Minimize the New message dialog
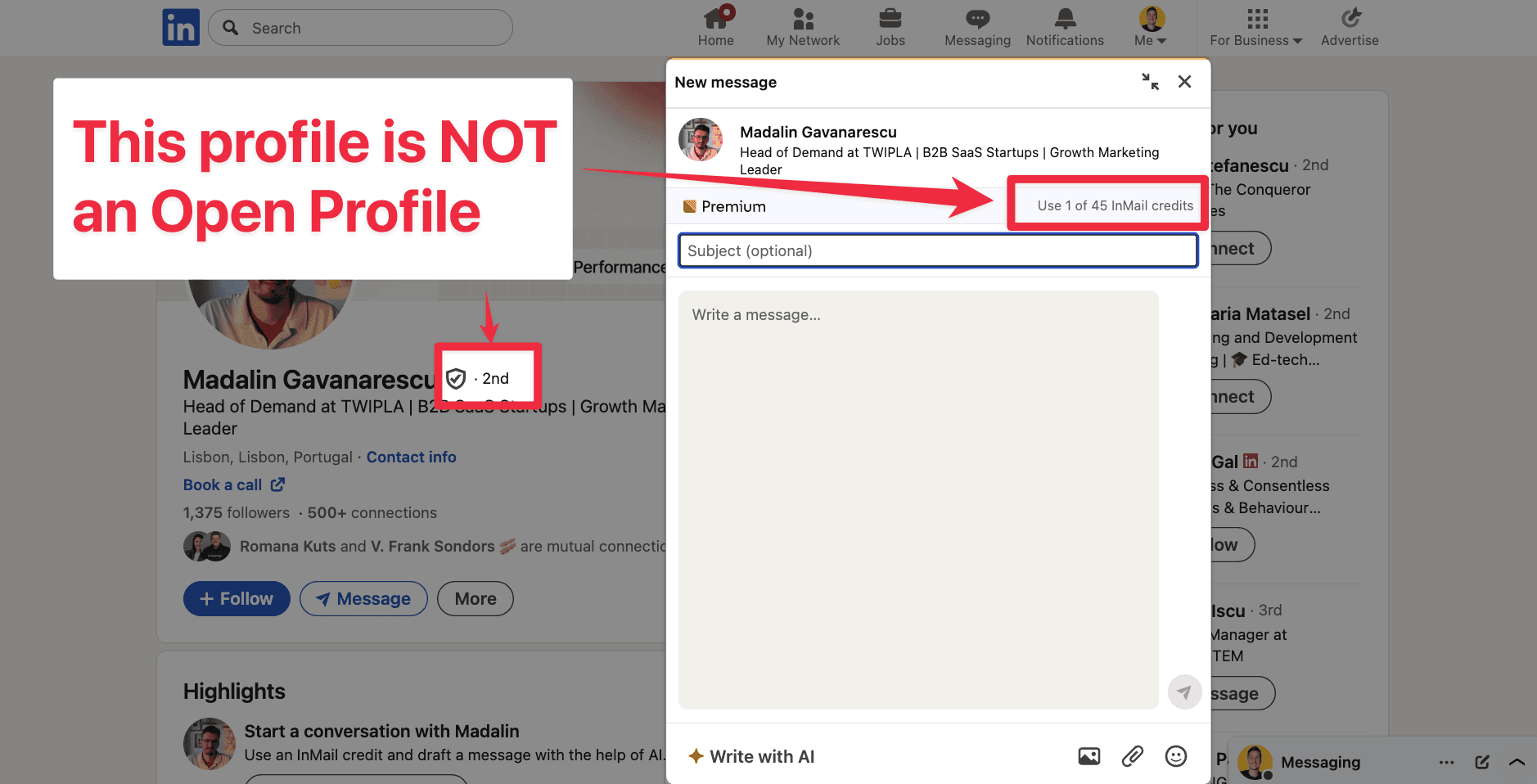 point(1150,82)
